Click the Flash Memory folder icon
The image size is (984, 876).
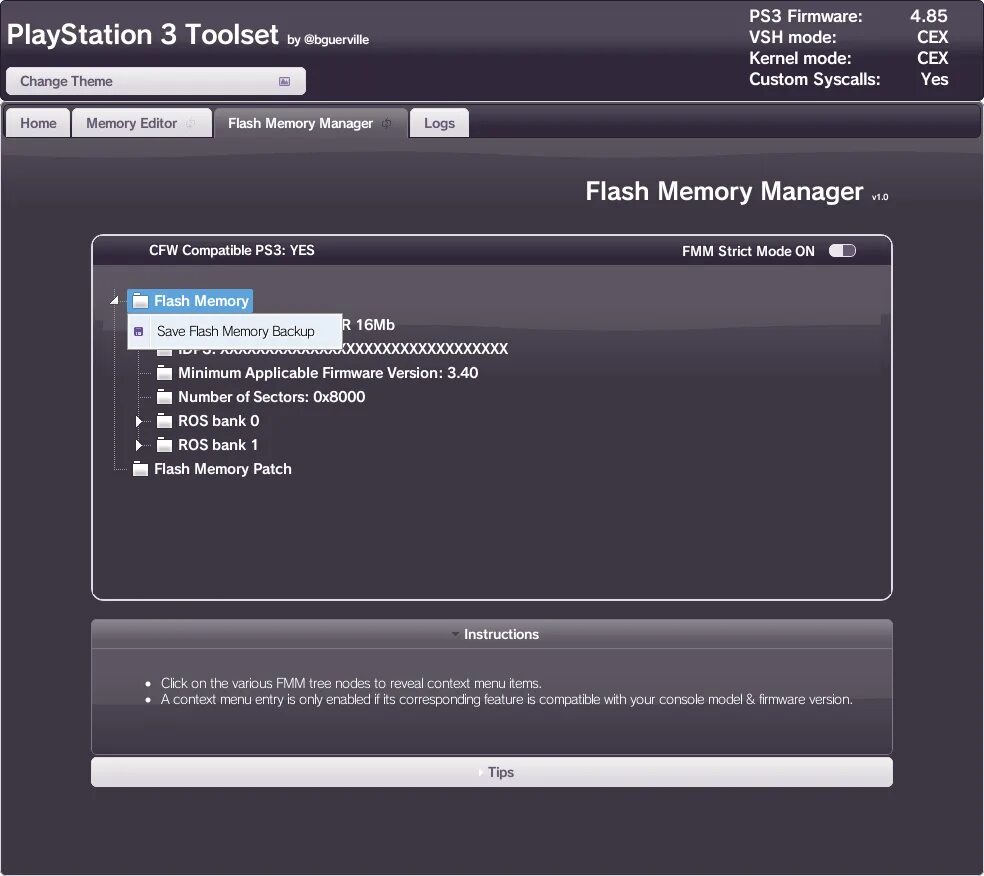[141, 301]
